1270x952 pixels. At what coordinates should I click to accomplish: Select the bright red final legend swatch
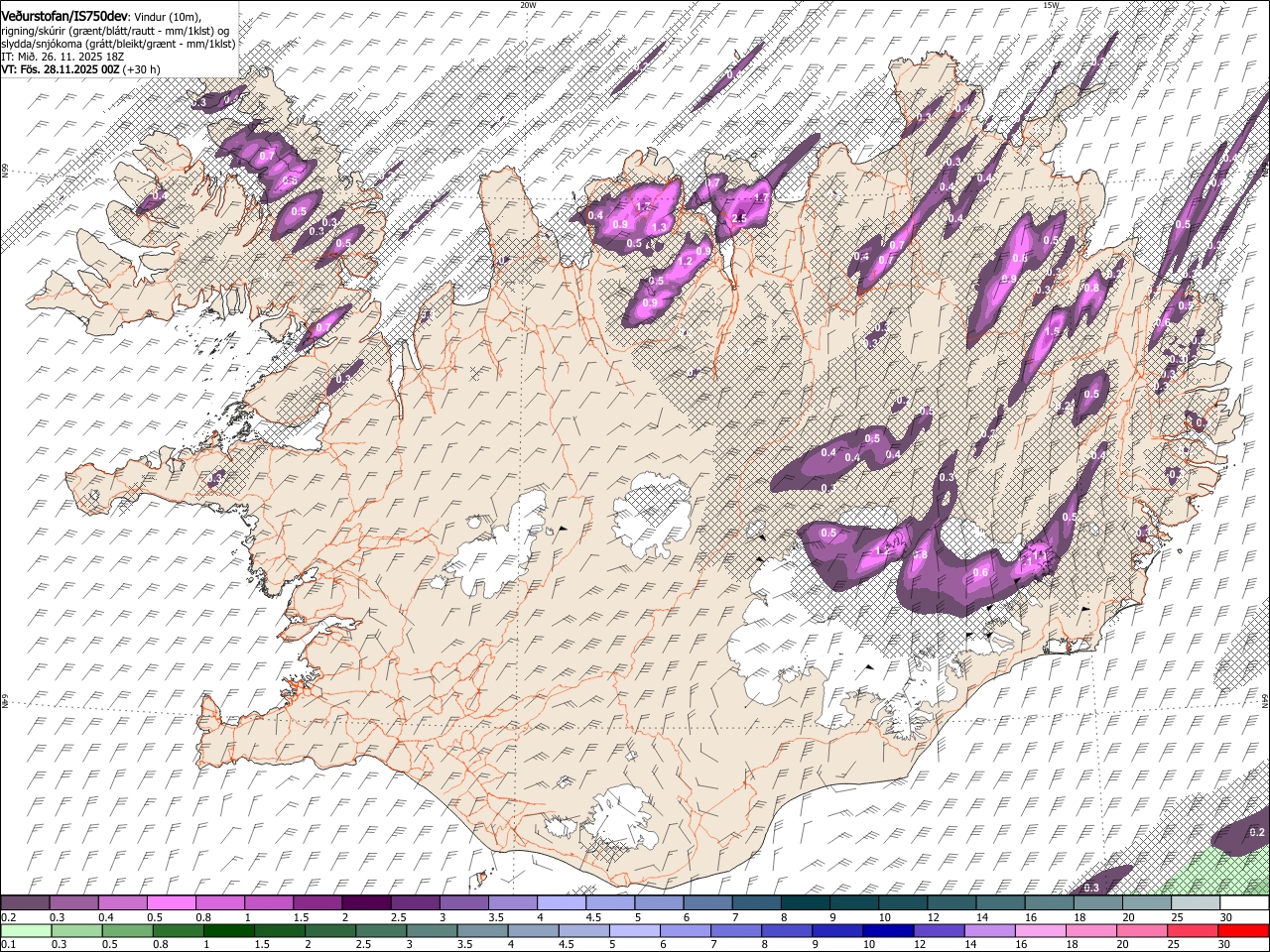[1243, 931]
